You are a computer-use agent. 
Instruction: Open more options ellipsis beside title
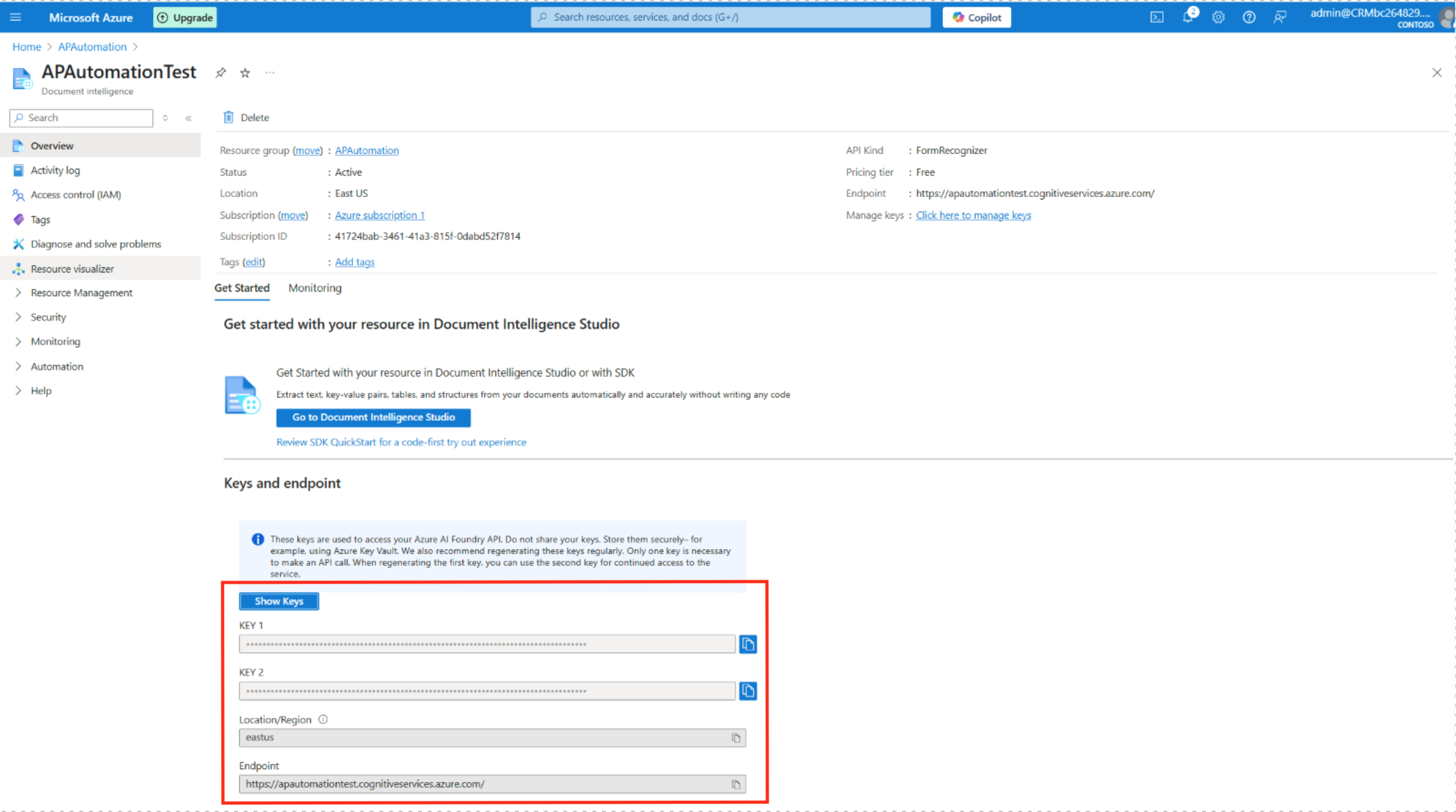point(270,73)
